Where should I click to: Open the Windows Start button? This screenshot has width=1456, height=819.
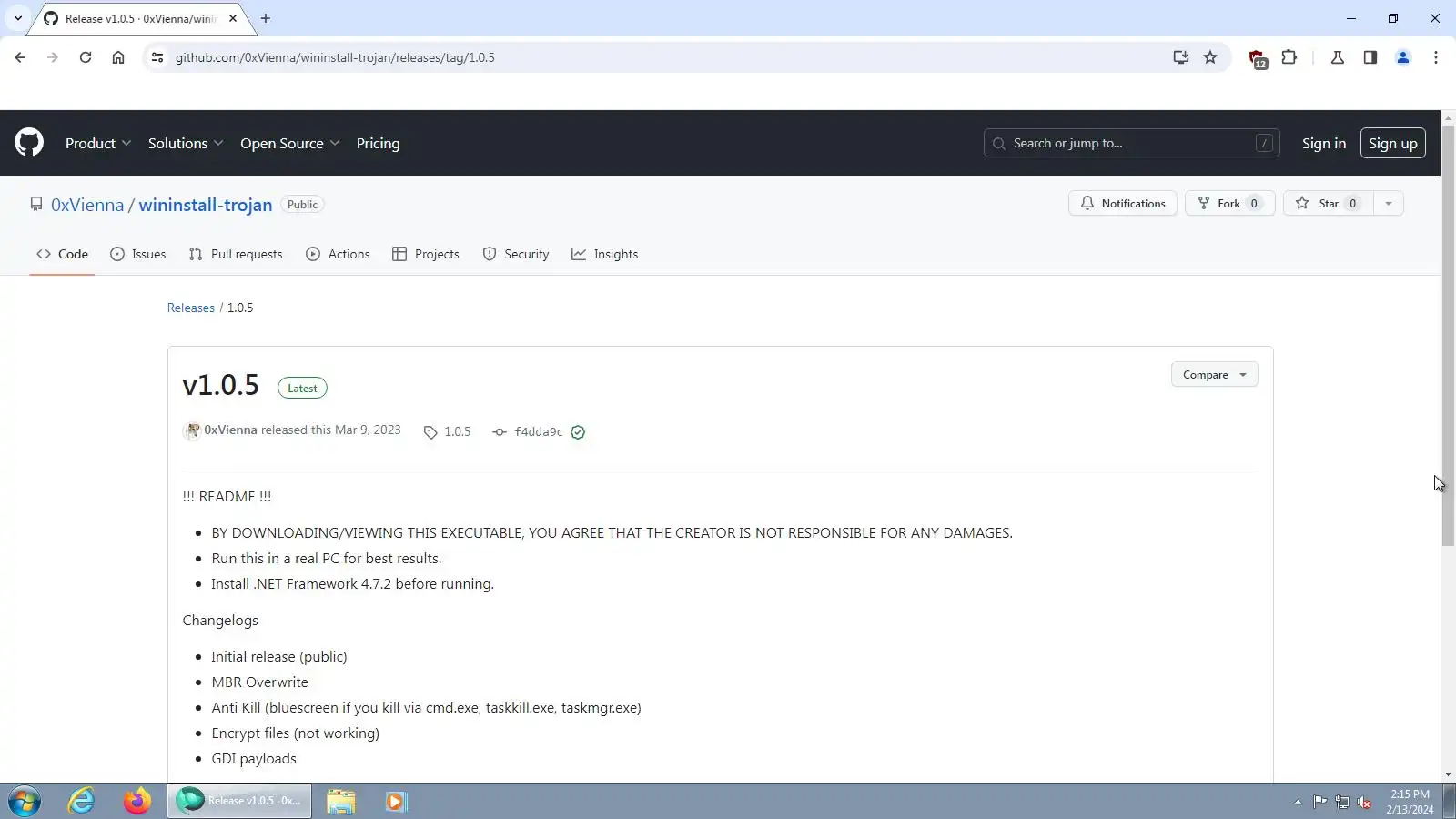[x=25, y=802]
